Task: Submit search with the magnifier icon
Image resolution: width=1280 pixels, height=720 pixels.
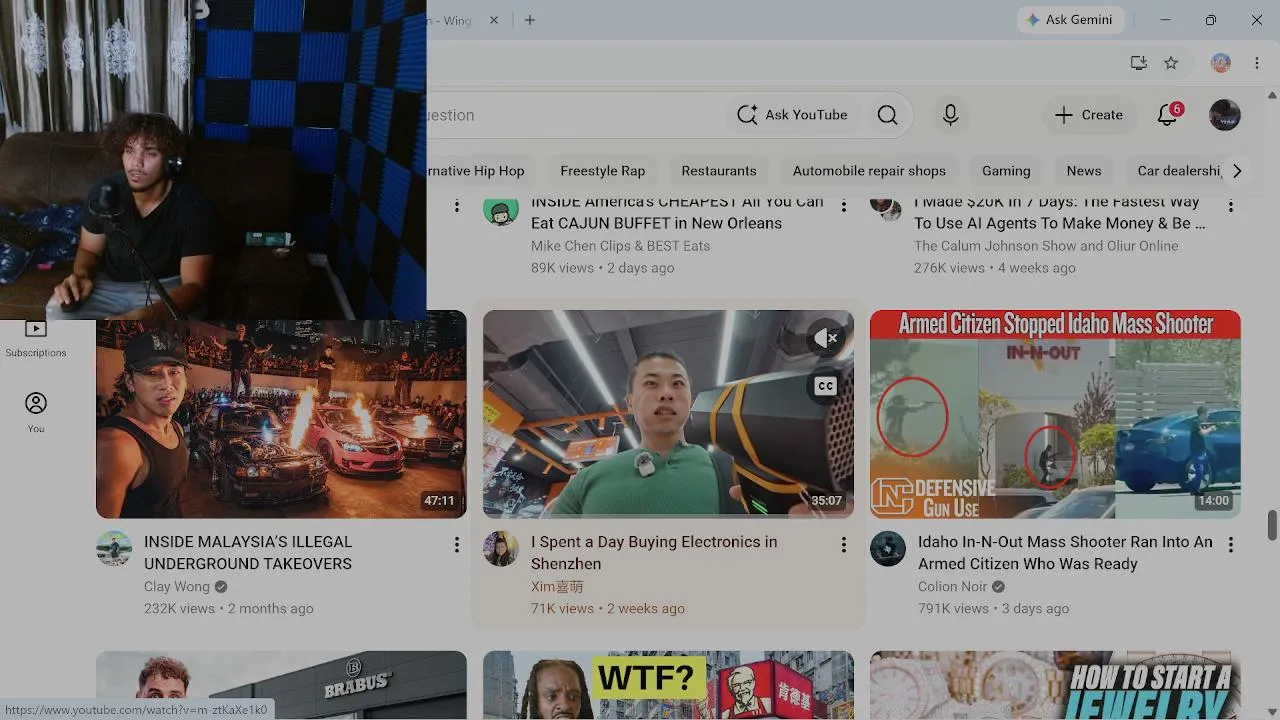Action: point(887,115)
